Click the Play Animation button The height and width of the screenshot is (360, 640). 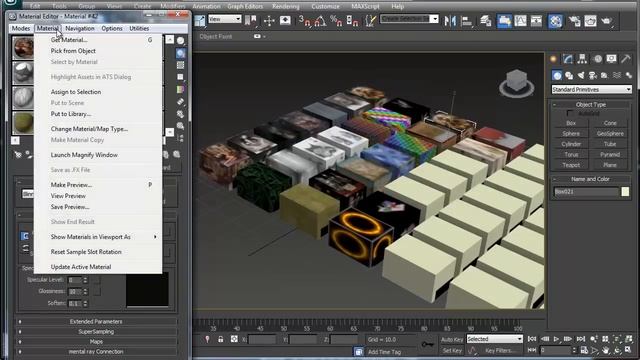coord(556,339)
